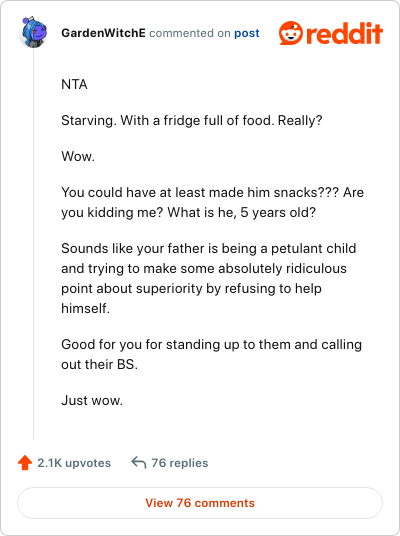
Task: Click the reply arrow icon
Action: tap(139, 463)
